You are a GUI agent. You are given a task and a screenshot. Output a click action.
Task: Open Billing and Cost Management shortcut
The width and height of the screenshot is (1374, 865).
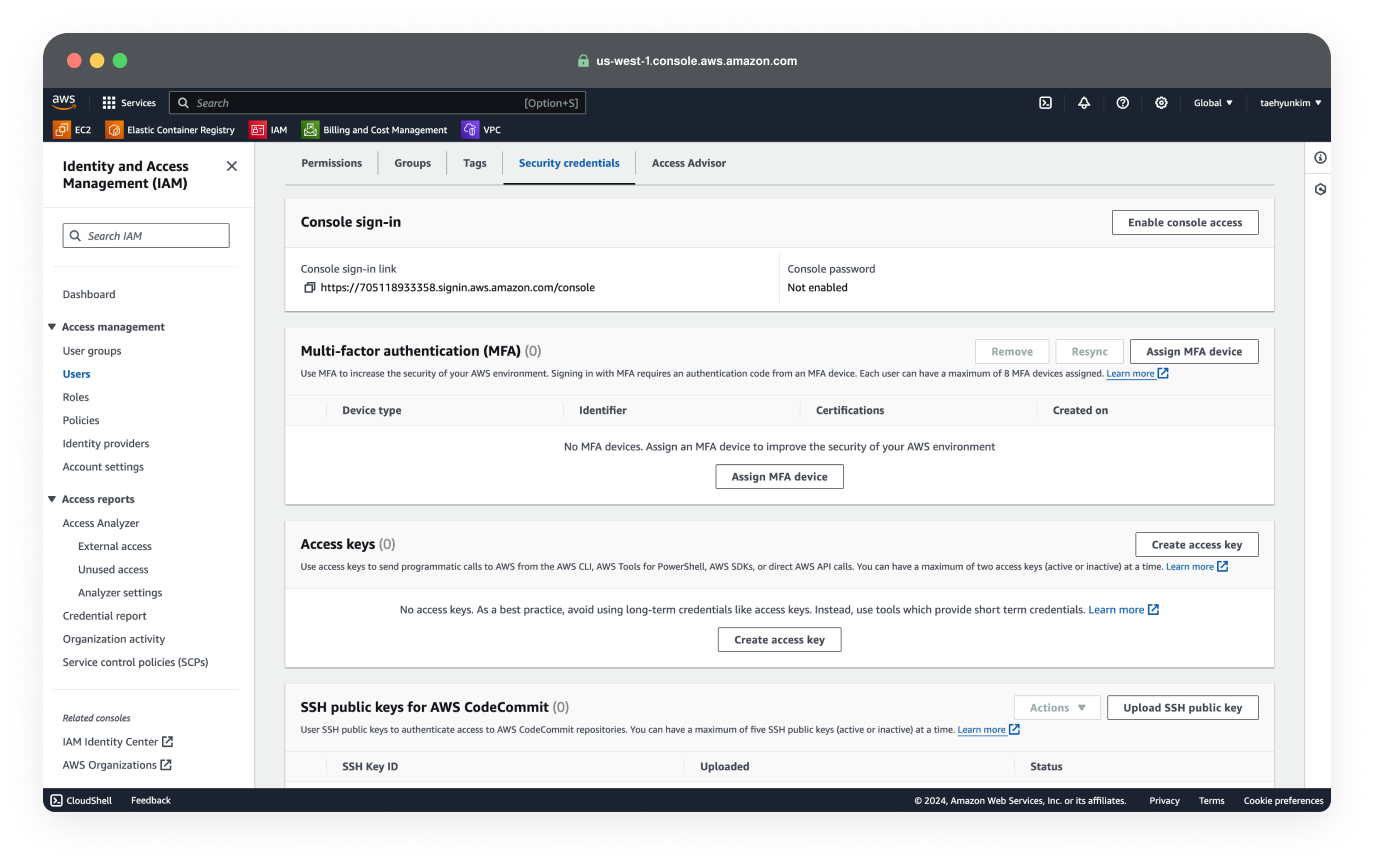373,129
